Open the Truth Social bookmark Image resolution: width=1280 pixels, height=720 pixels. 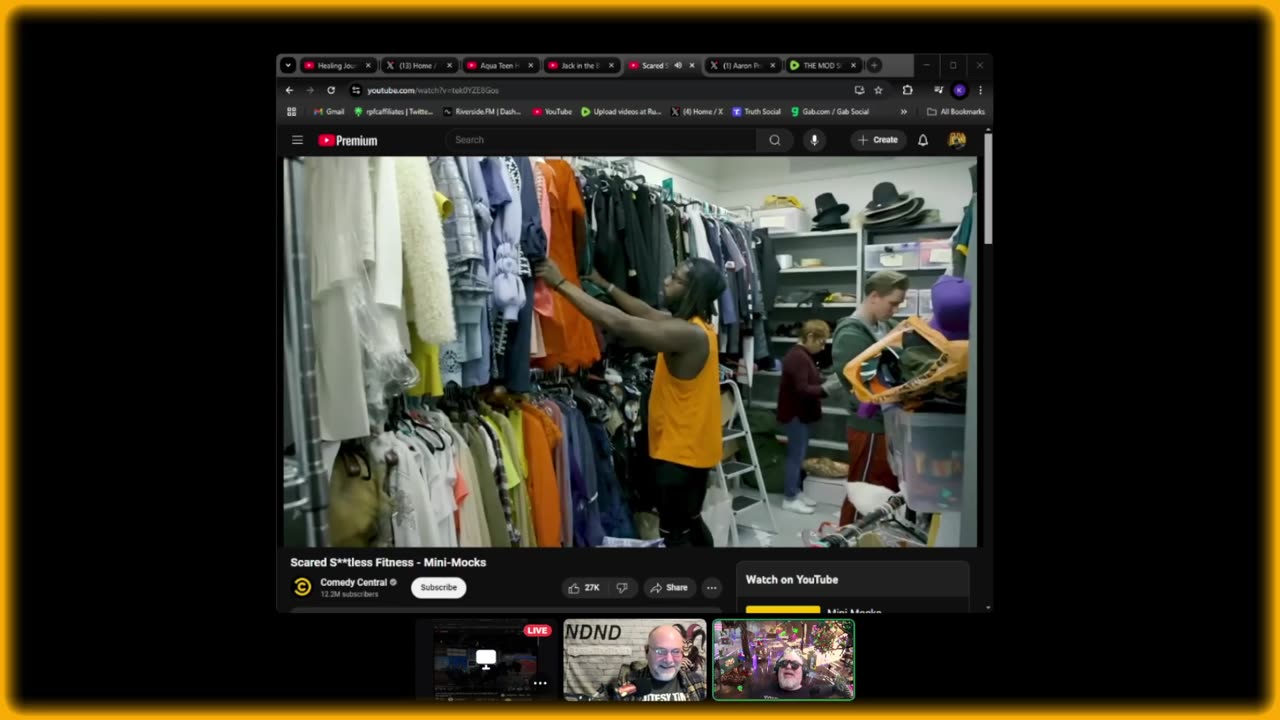tap(756, 112)
